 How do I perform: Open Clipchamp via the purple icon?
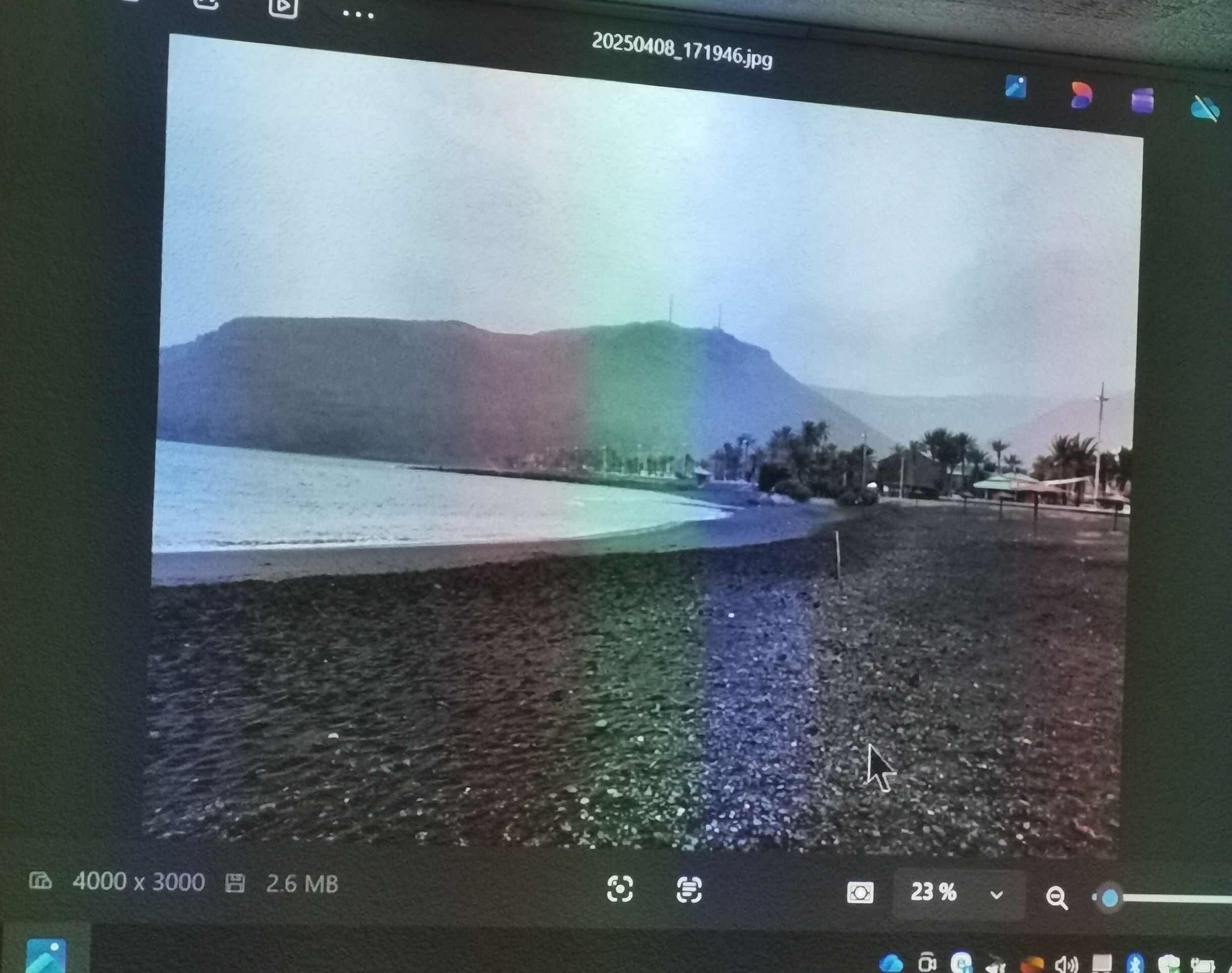1142,101
